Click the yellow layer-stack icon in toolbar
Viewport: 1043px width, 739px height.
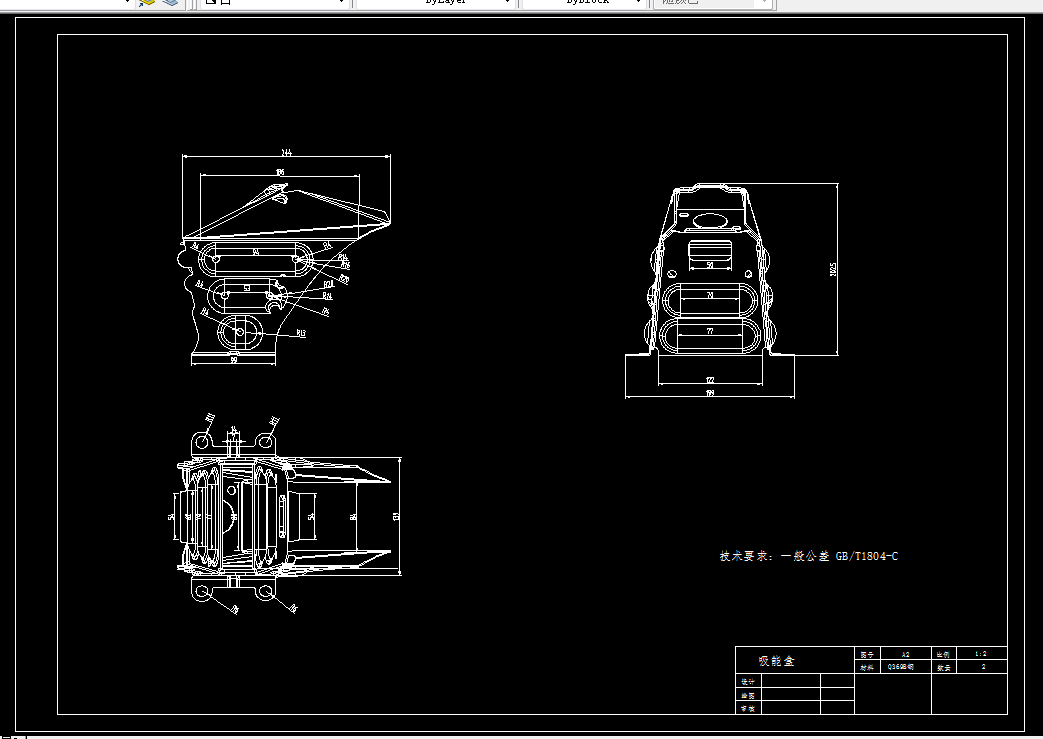click(147, 2)
